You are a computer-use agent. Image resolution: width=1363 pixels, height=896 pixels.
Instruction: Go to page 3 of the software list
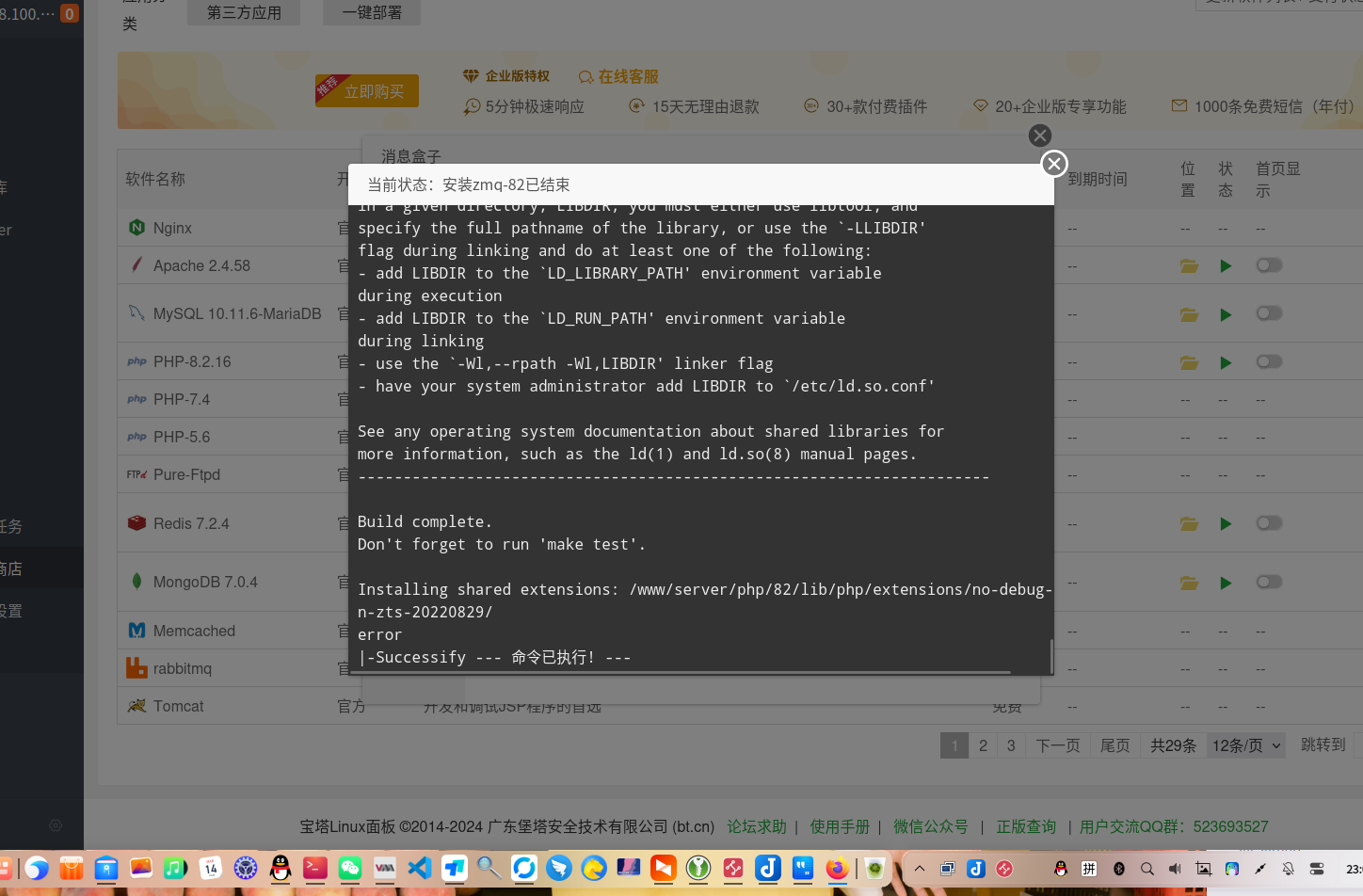pos(1011,745)
